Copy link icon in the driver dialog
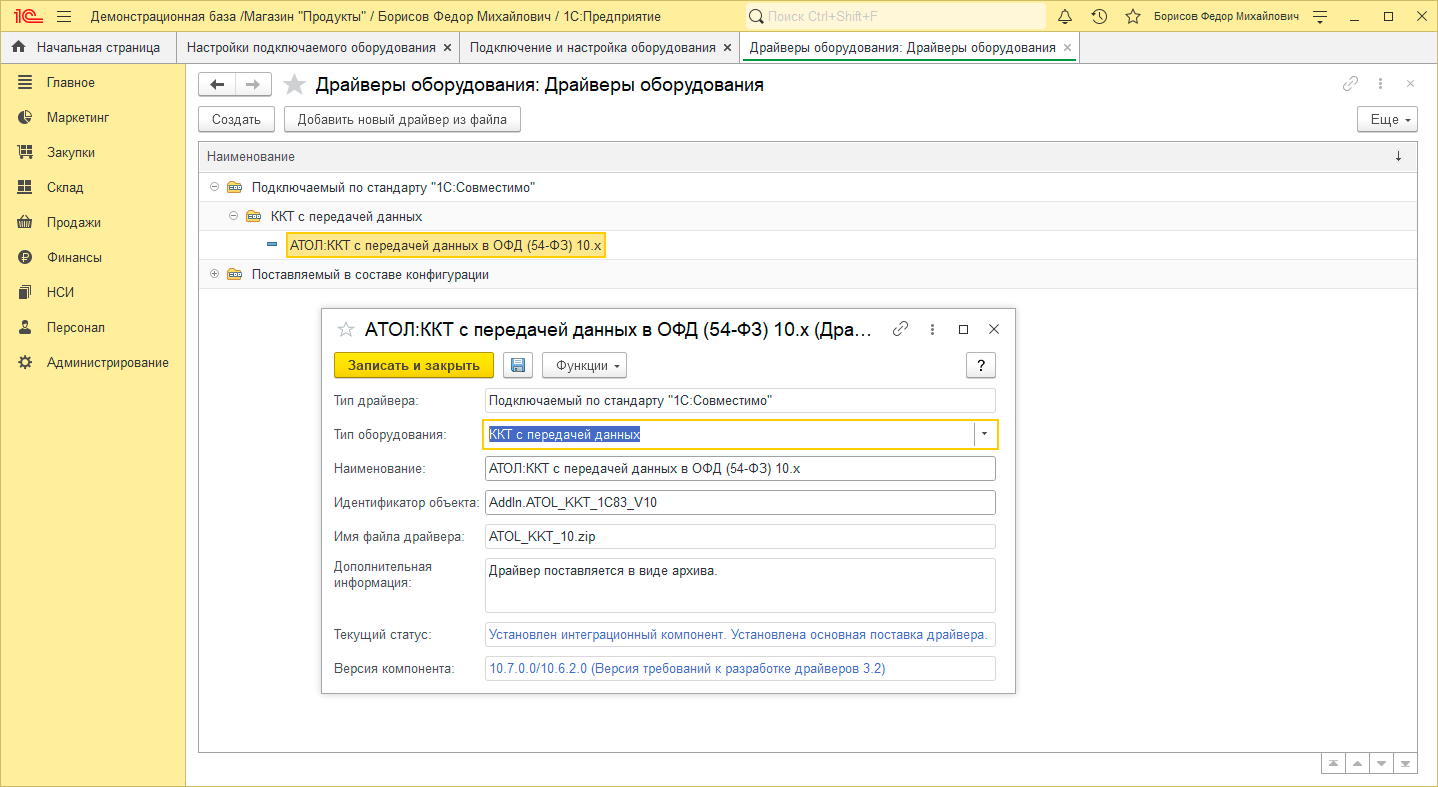This screenshot has width=1438, height=787. tap(900, 329)
